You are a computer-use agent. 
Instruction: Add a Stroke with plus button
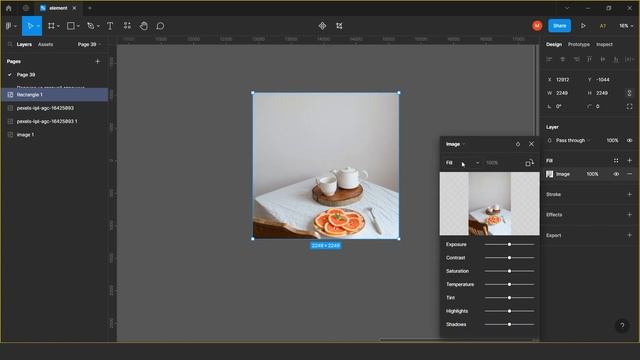(x=629, y=194)
